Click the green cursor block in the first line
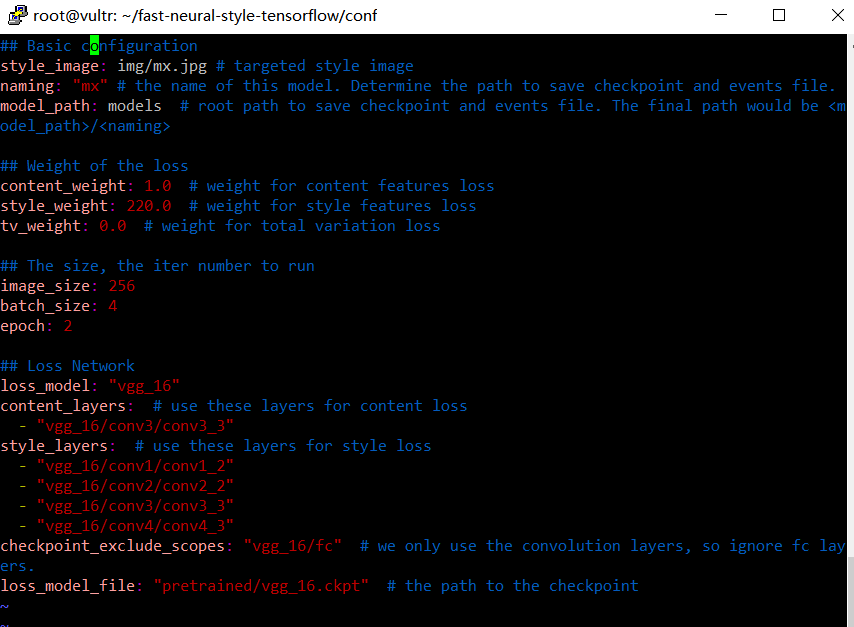854x627 pixels. coord(95,45)
